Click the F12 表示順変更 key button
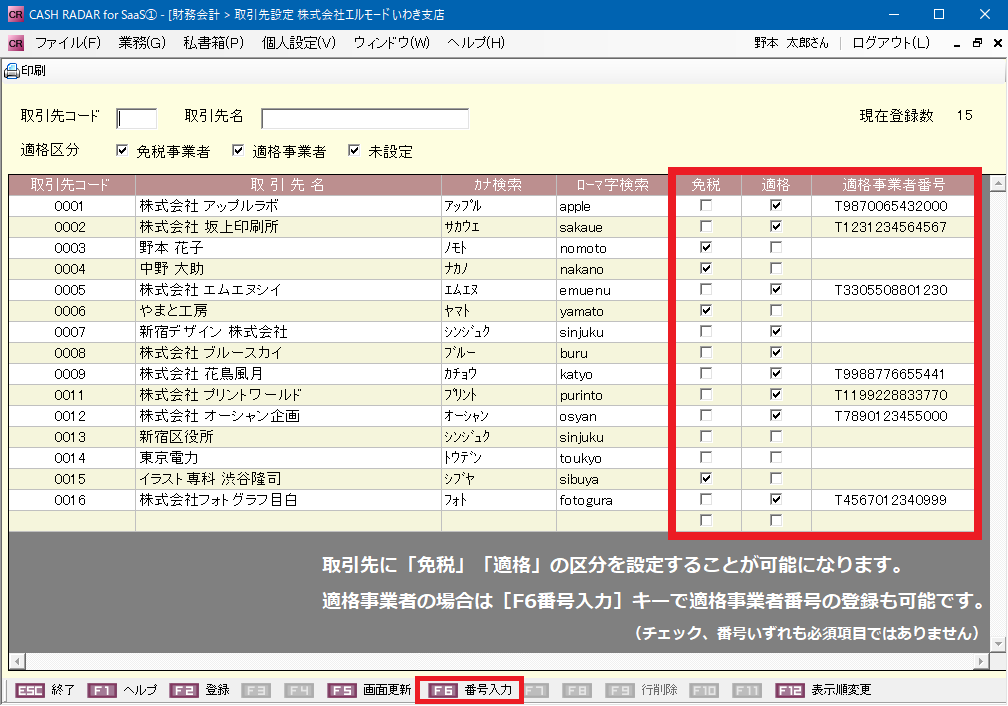This screenshot has height=706, width=1008. [x=823, y=690]
